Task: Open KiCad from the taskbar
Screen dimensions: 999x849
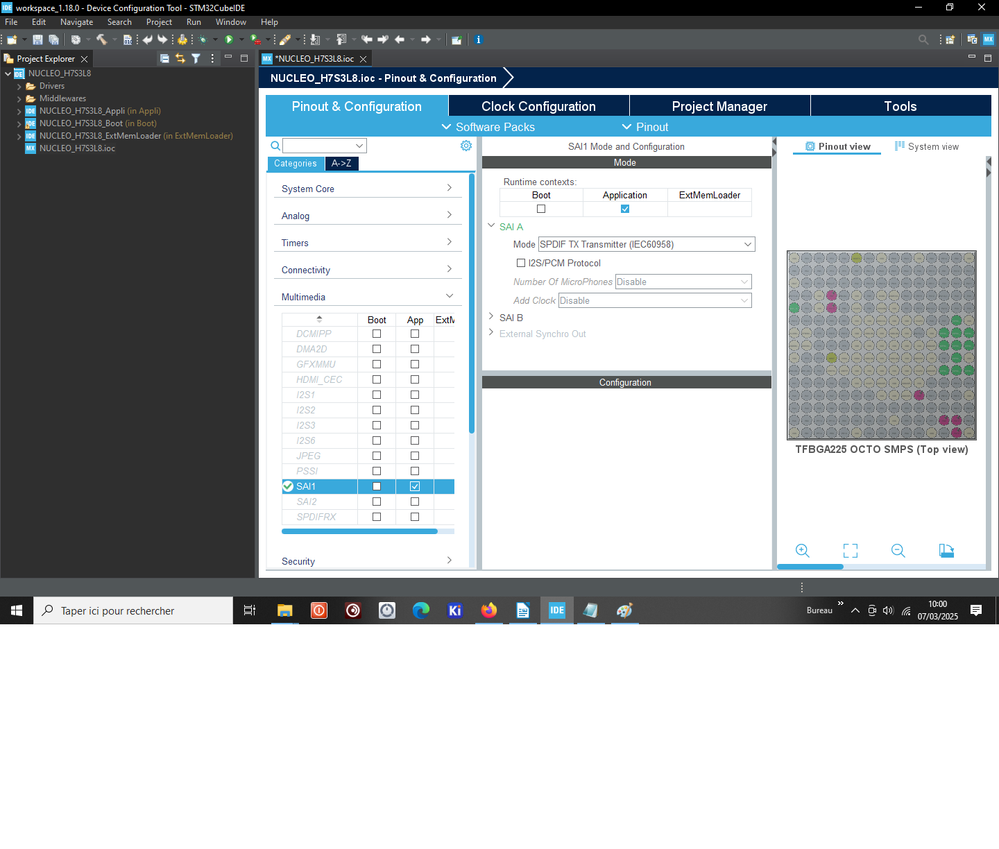Action: [x=455, y=611]
